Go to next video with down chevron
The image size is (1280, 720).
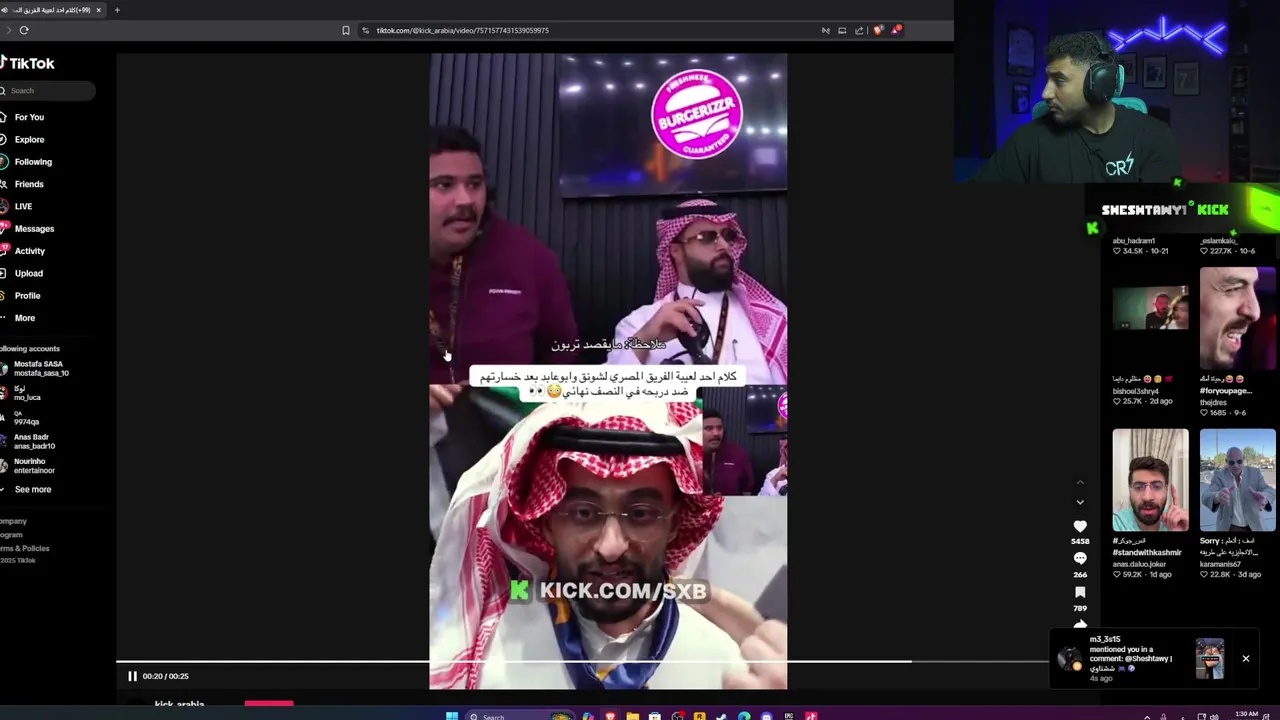(1080, 502)
